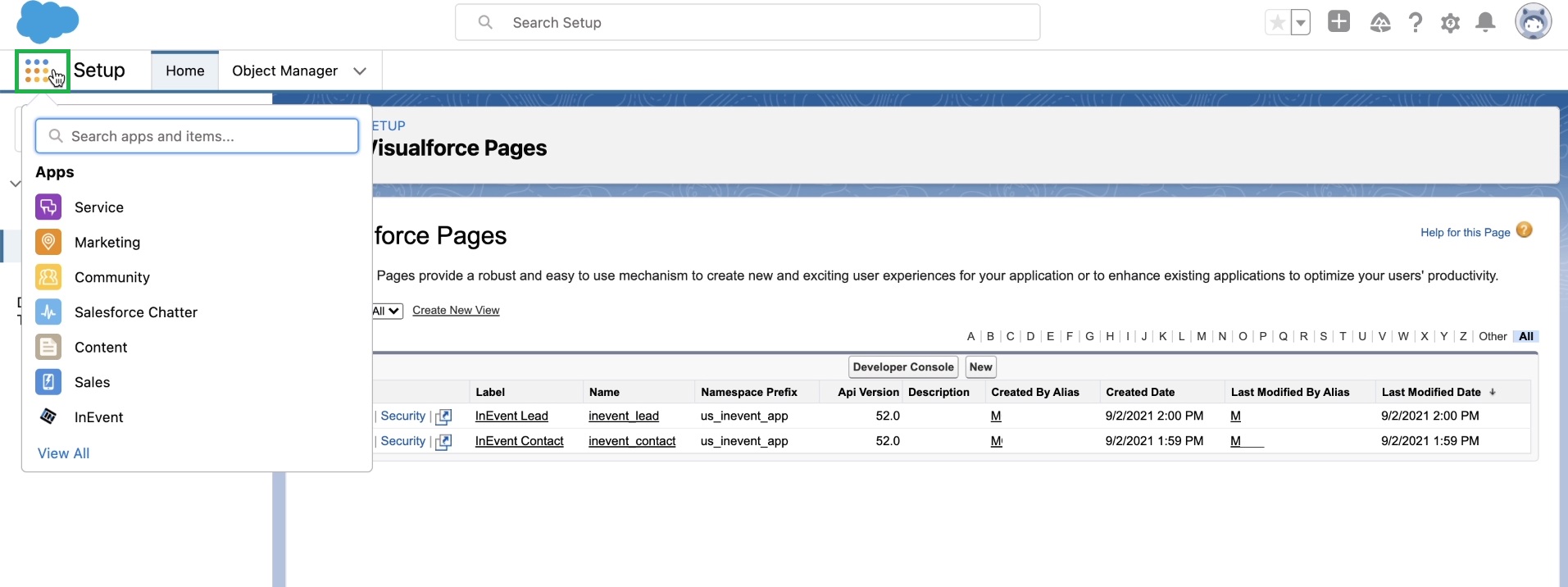Launch the Service app
The width and height of the screenshot is (1568, 587).
coord(99,207)
